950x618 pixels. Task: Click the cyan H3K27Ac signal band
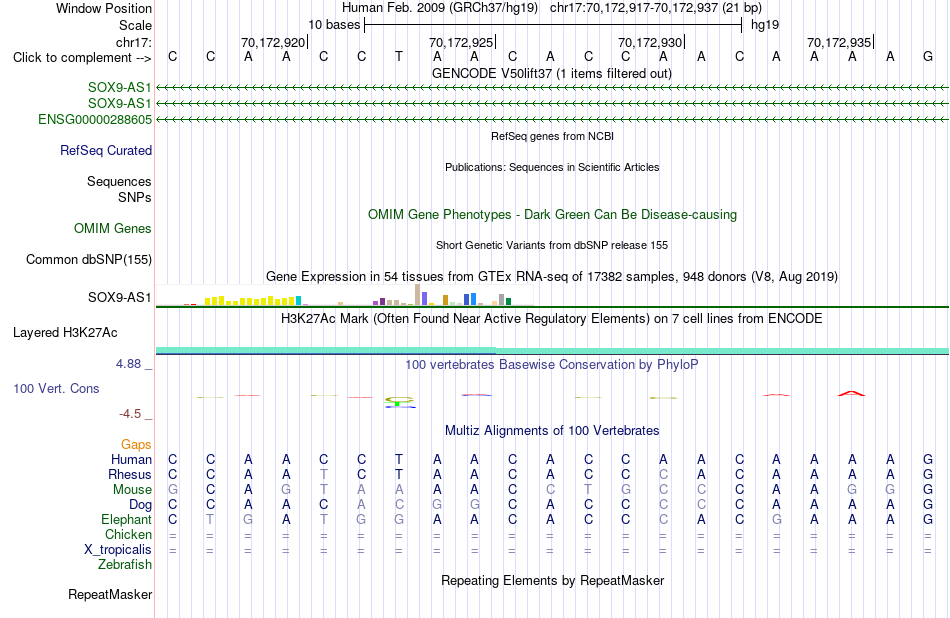pyautogui.click(x=552, y=351)
